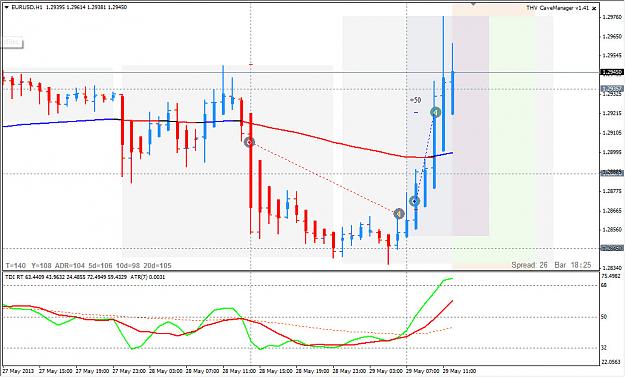The image size is (625, 377).
Task: Click the Bar 18:25 countdown text
Action: click(x=573, y=265)
